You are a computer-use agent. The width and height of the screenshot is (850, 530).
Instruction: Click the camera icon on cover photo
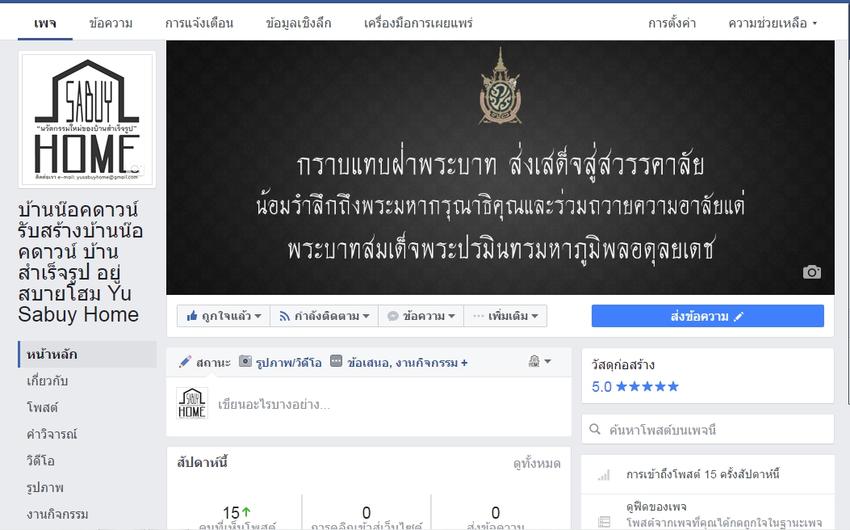coord(812,272)
